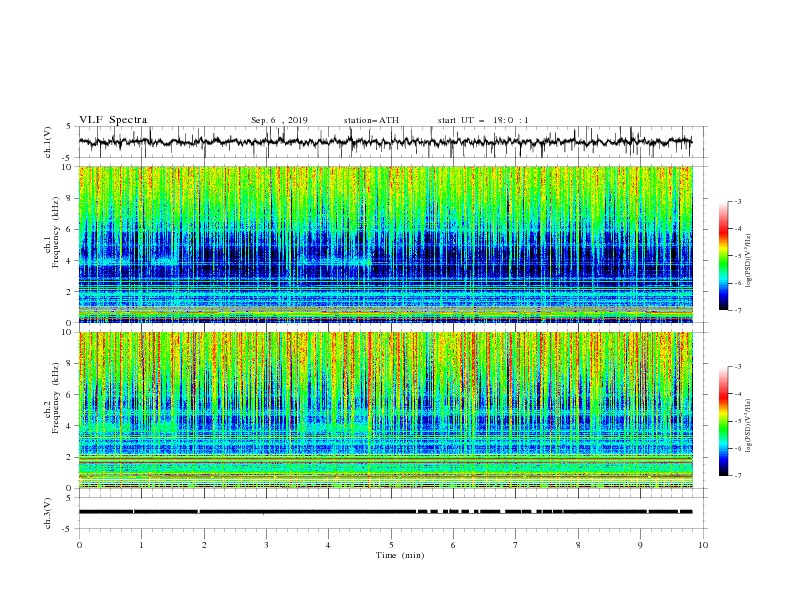Click the 'start UT = 18:0:1' label
This screenshot has width=792, height=612.
pos(483,120)
